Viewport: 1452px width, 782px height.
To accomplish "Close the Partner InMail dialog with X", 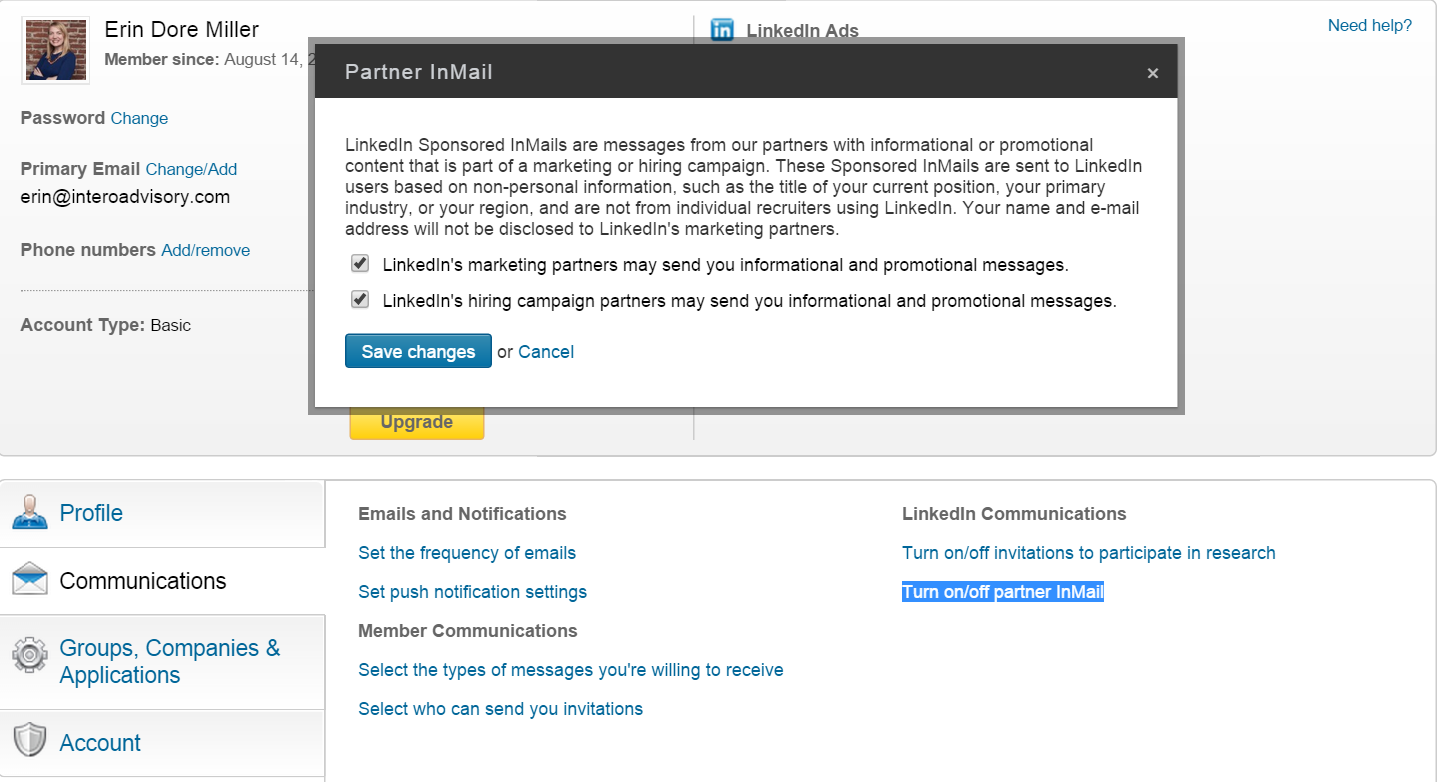I will [1152, 73].
